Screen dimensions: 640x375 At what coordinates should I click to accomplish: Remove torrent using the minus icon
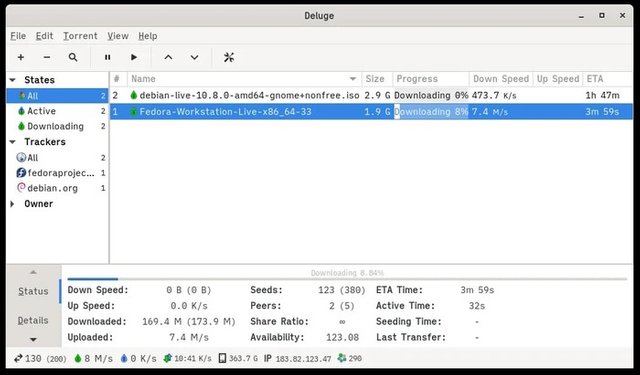[47, 58]
